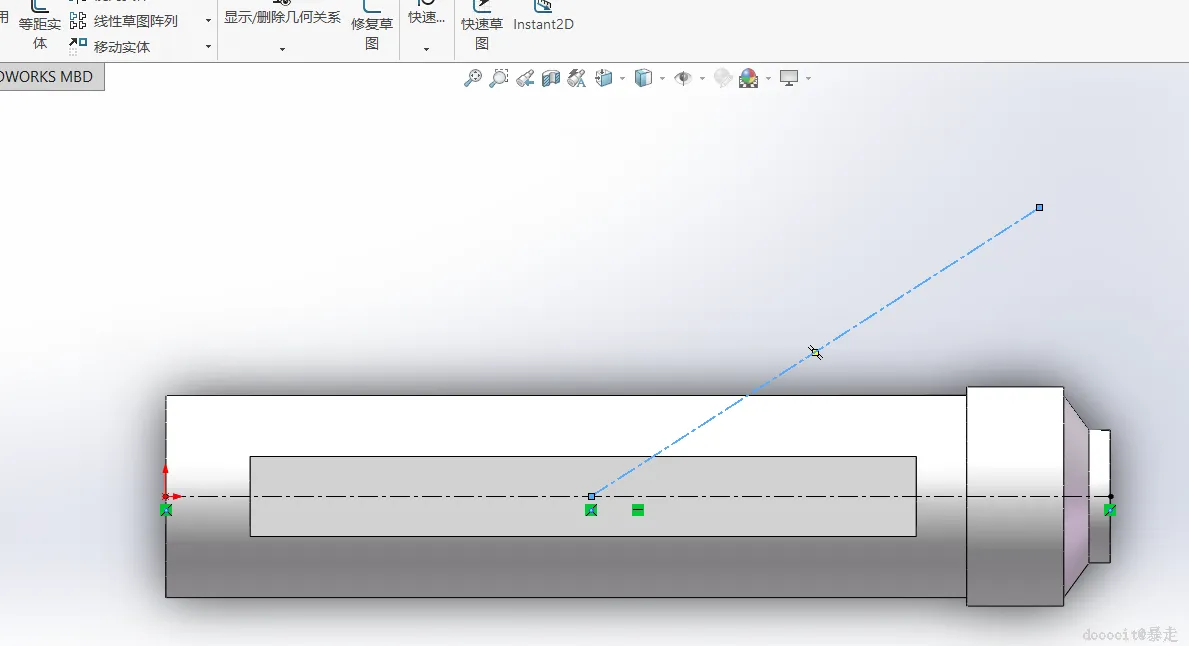Toggle the Instant2D button
The image size is (1189, 646).
(x=543, y=17)
